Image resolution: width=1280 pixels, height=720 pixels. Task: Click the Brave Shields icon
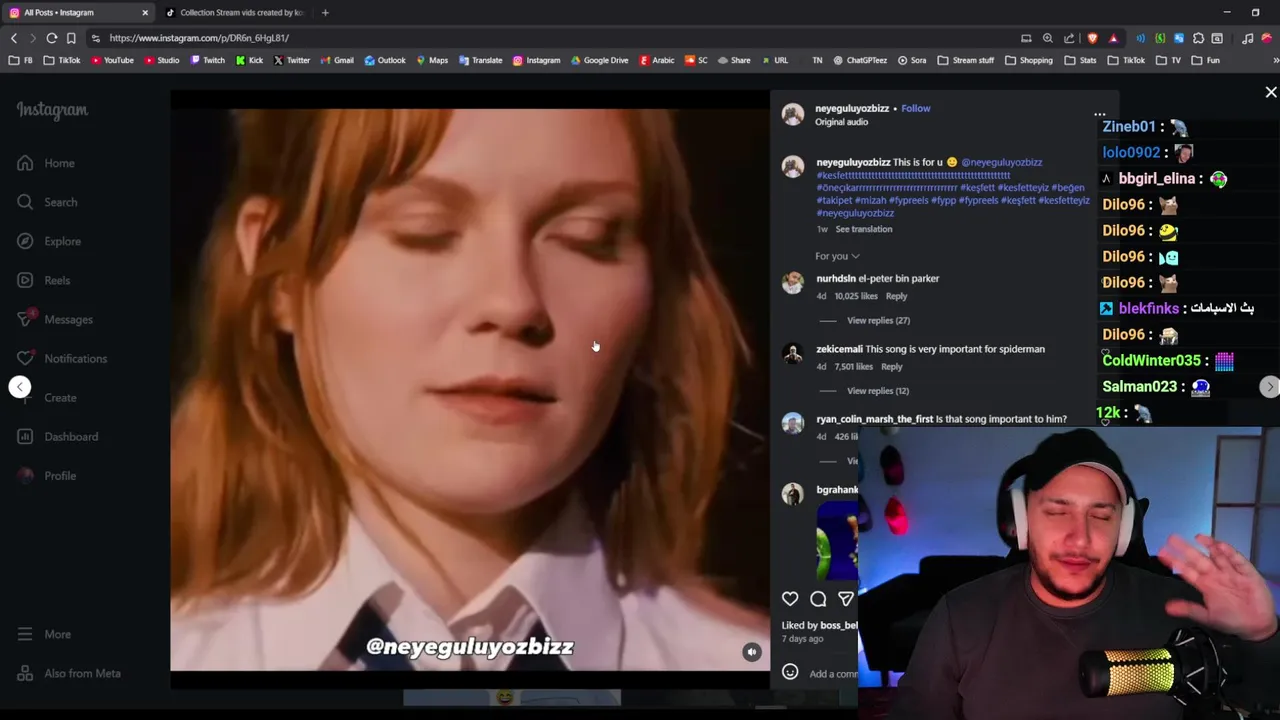click(x=1092, y=38)
